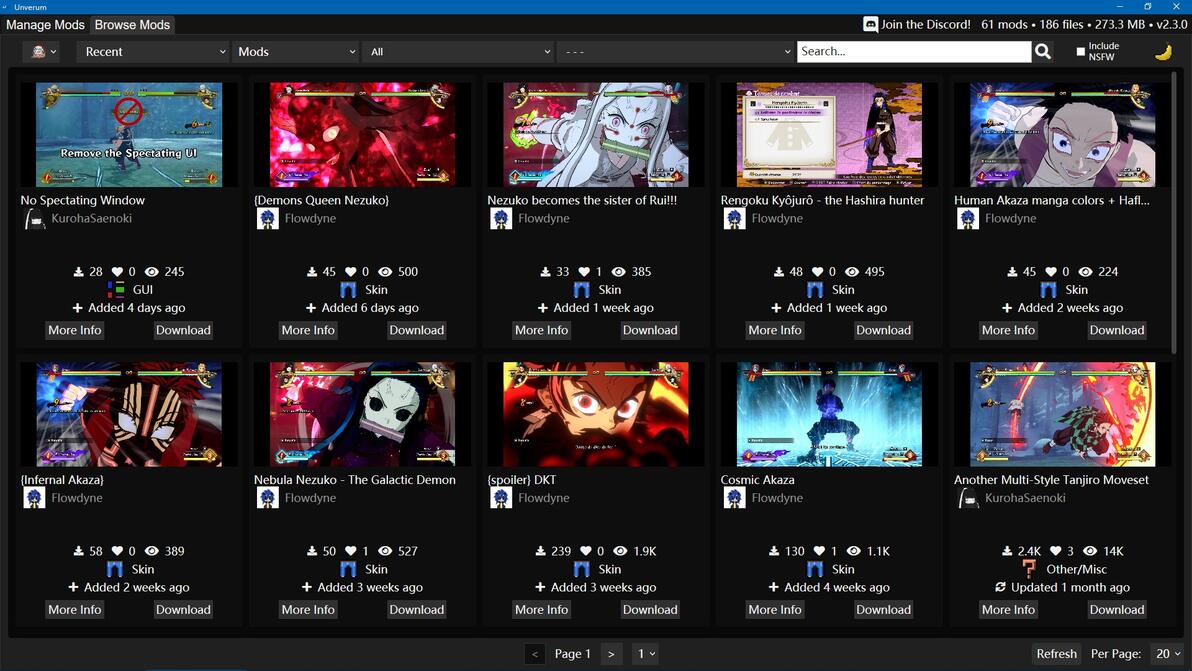Click the Human Akaza manga colors thumbnail

1063,135
